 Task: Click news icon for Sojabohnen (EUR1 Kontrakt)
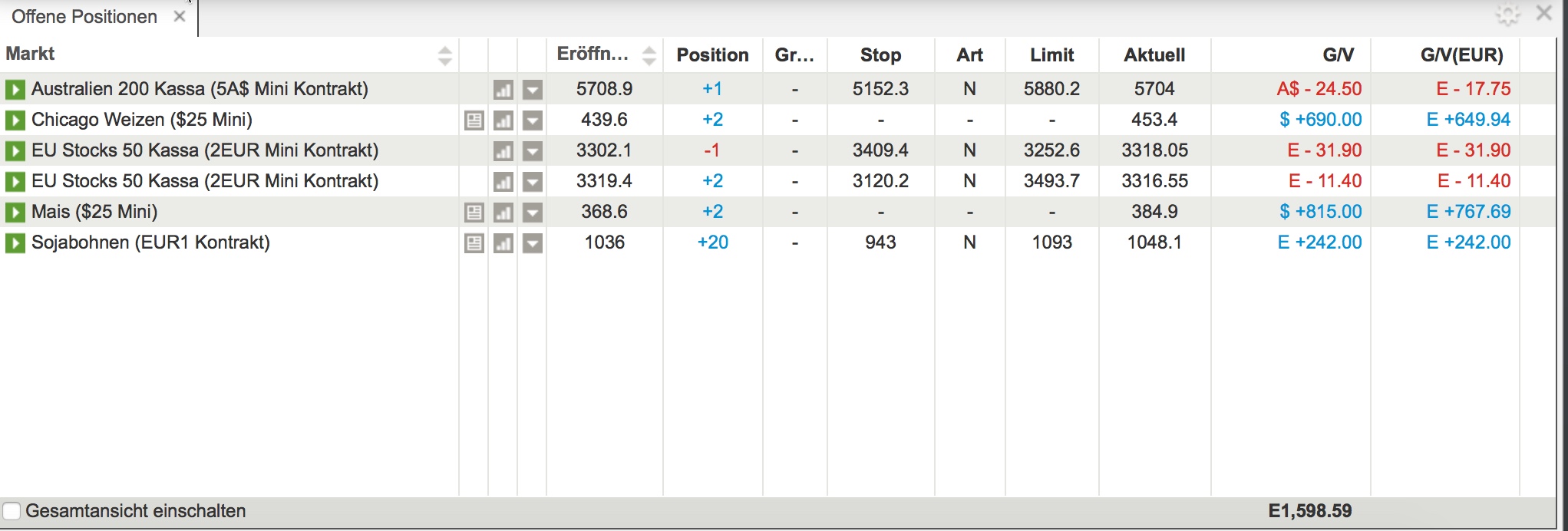point(474,243)
